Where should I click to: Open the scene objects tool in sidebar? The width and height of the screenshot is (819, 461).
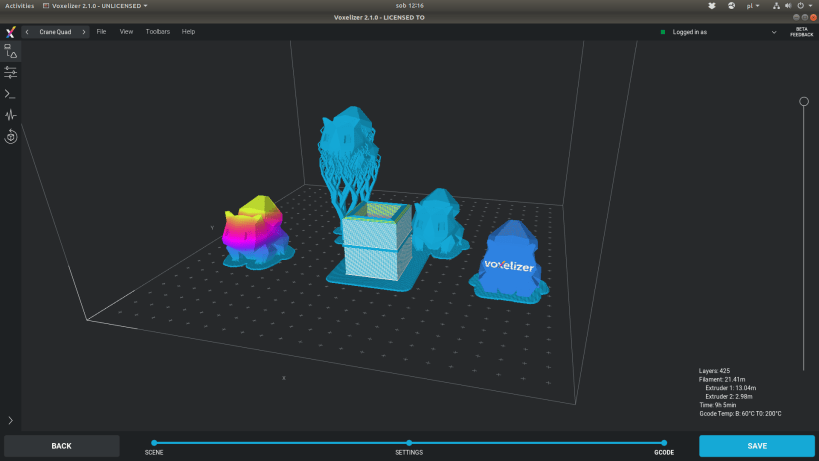tap(10, 51)
